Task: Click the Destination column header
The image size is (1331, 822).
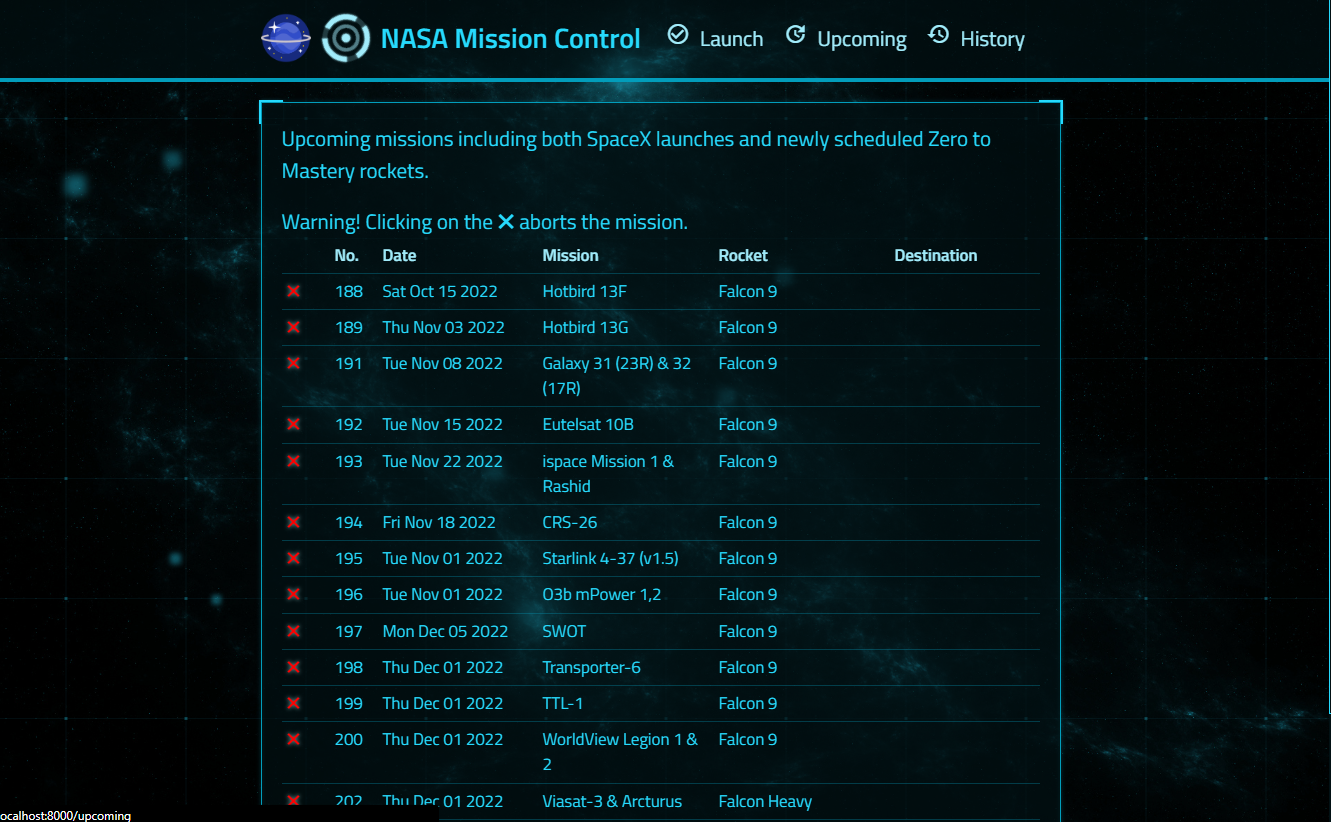Action: pos(936,255)
